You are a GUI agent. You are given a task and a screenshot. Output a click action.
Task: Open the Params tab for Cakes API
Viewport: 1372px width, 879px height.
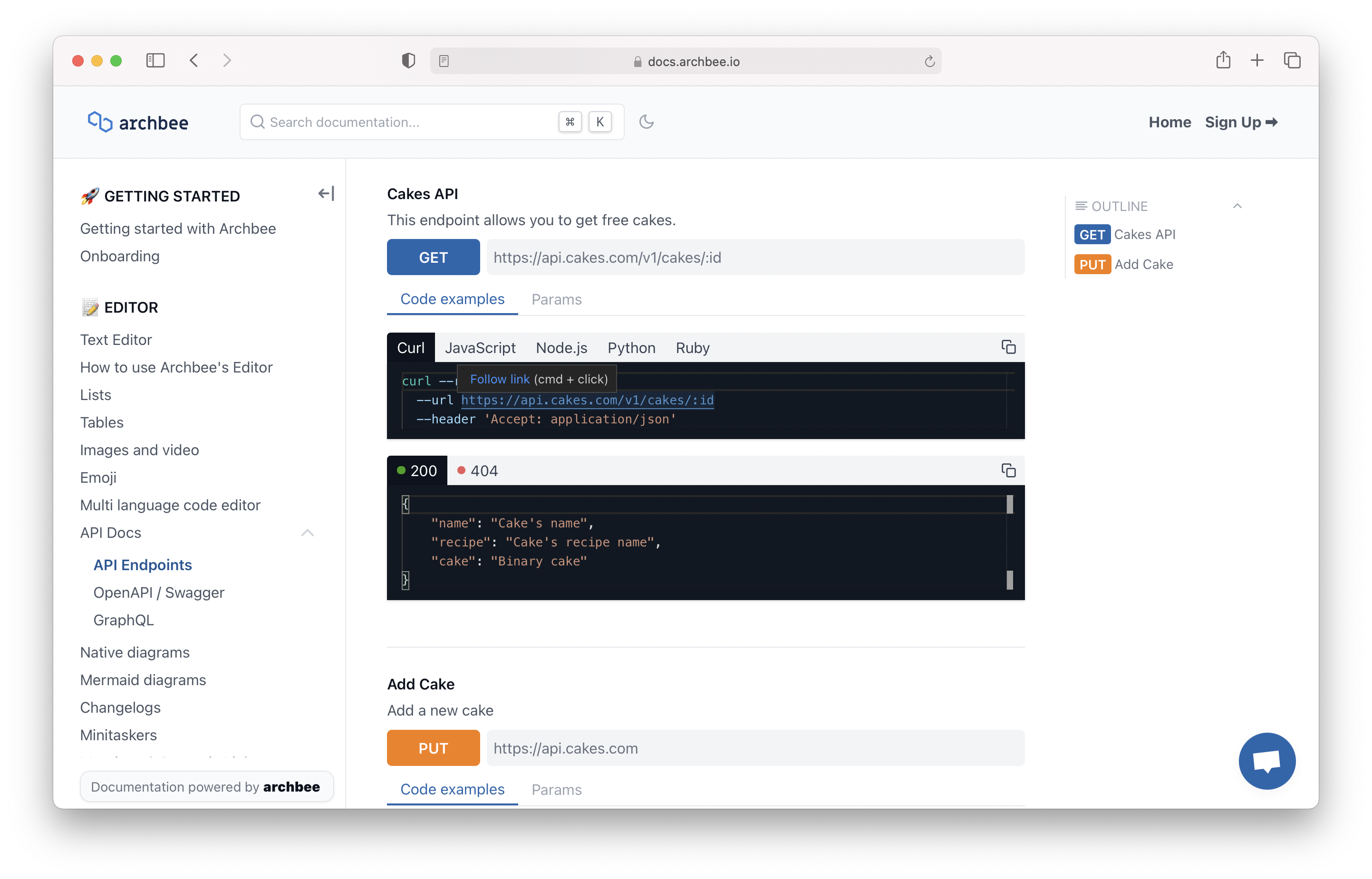click(x=556, y=299)
